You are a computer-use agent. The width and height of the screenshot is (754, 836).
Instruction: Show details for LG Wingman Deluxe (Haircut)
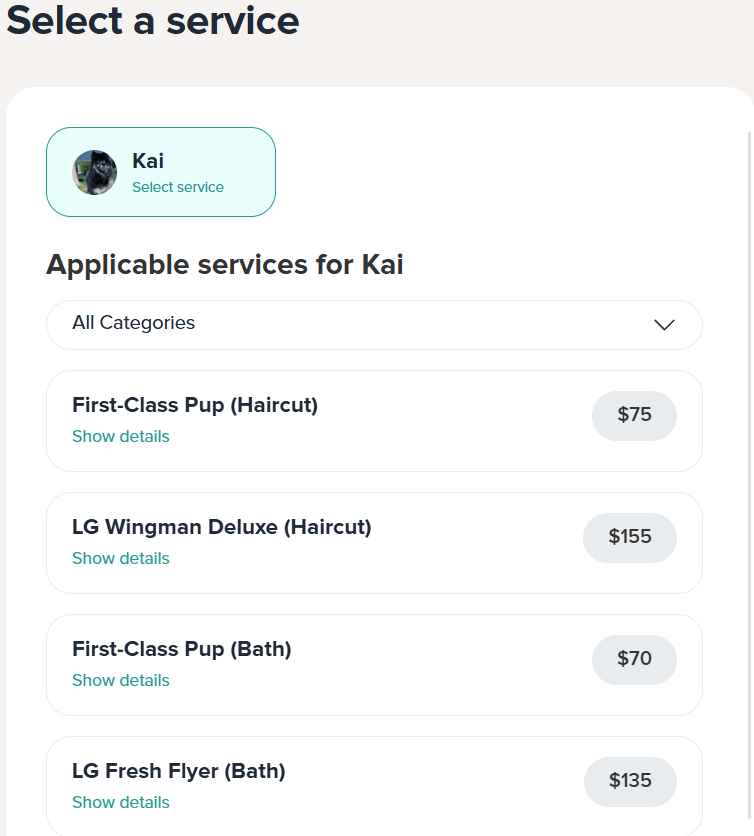[121, 558]
